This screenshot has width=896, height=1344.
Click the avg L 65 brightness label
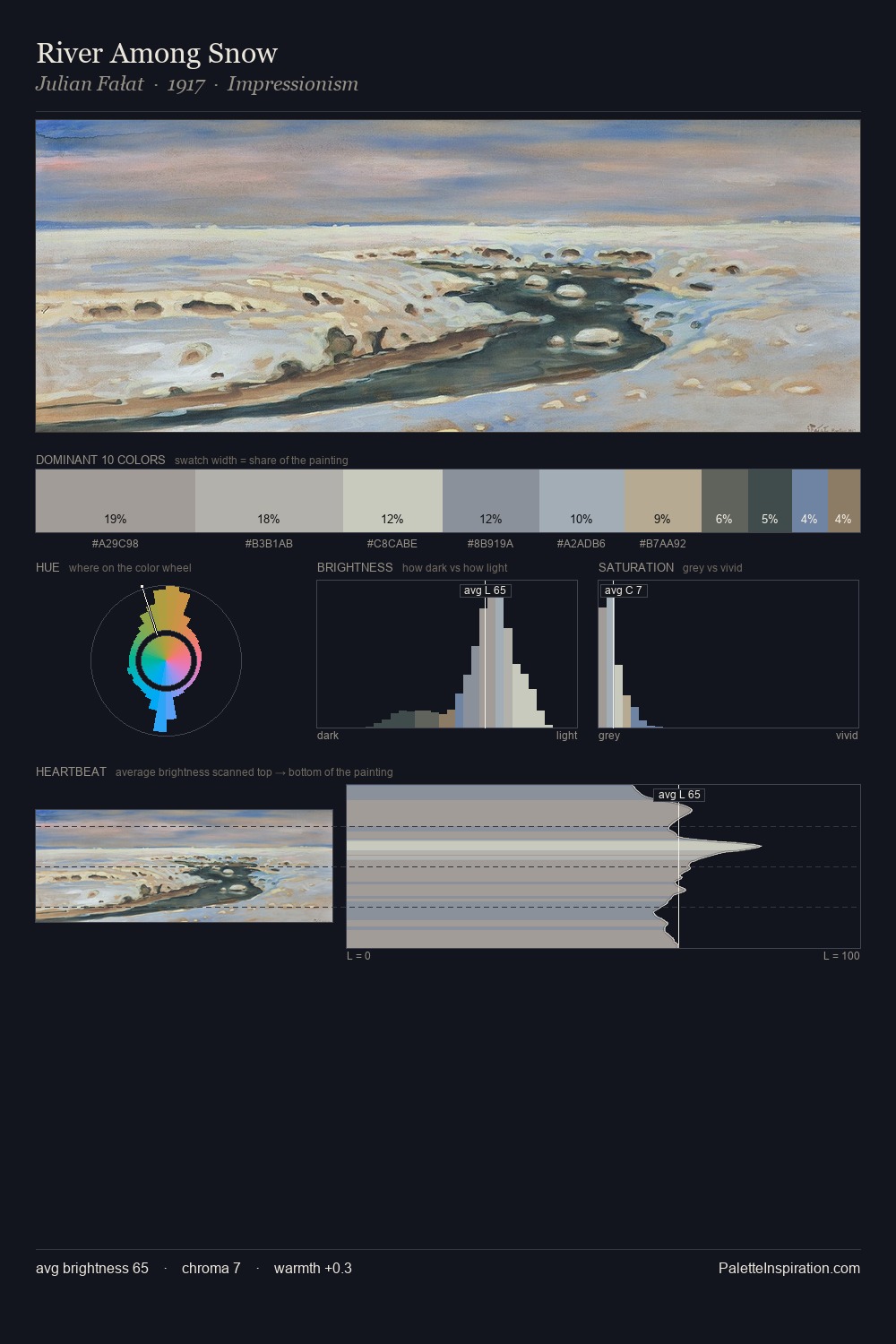tap(485, 590)
